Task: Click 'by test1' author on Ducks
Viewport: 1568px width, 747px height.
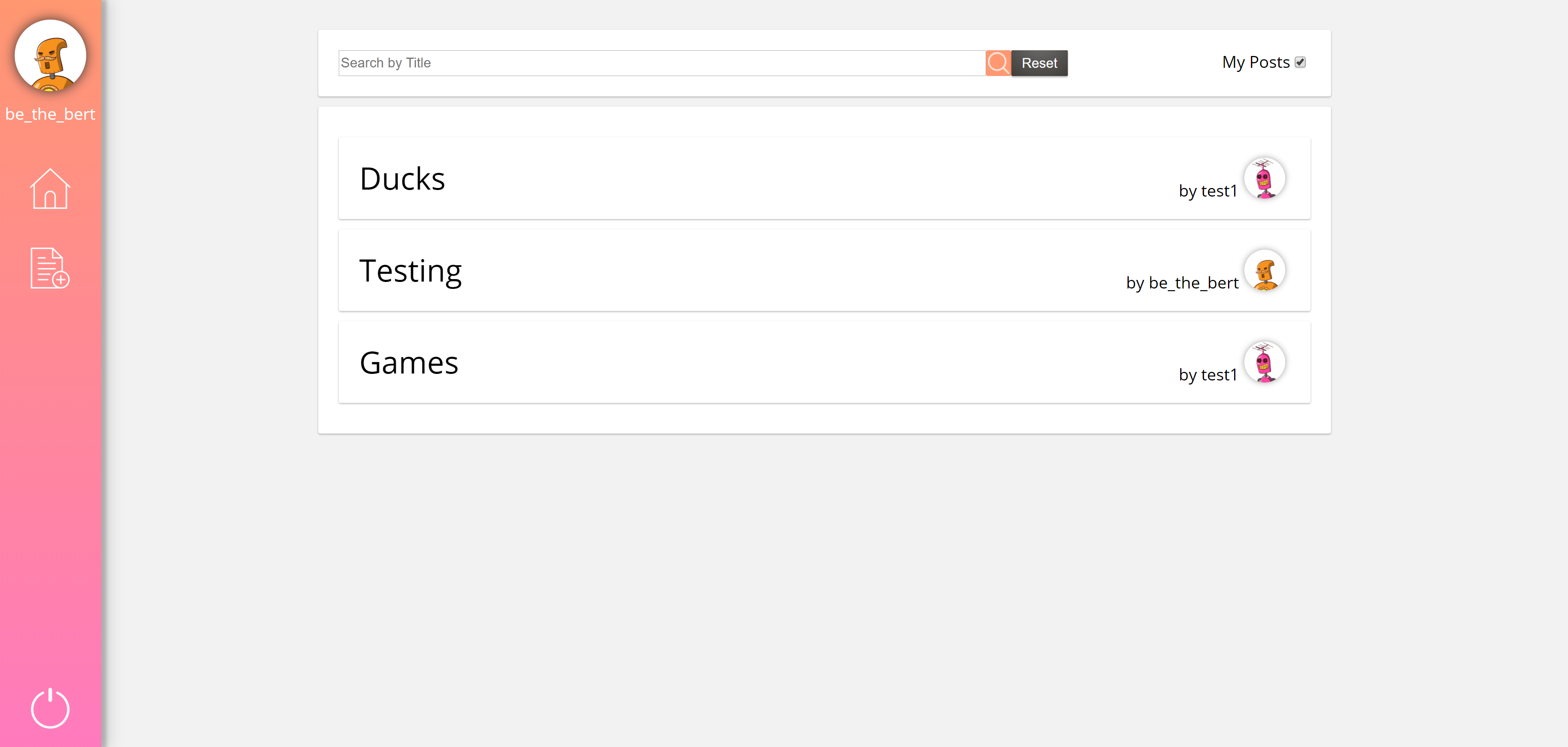Action: (x=1208, y=191)
